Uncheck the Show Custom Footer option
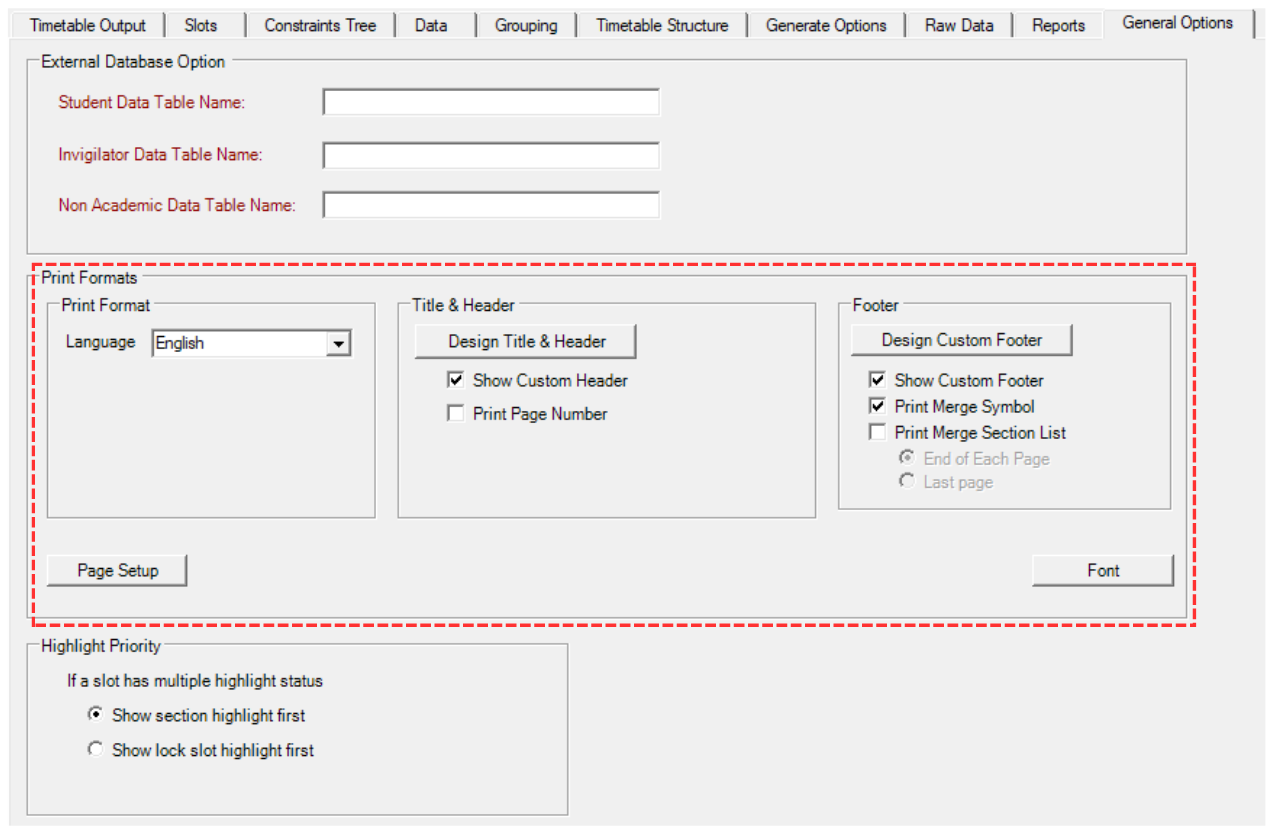Viewport: 1274px width, 832px height. tap(878, 381)
